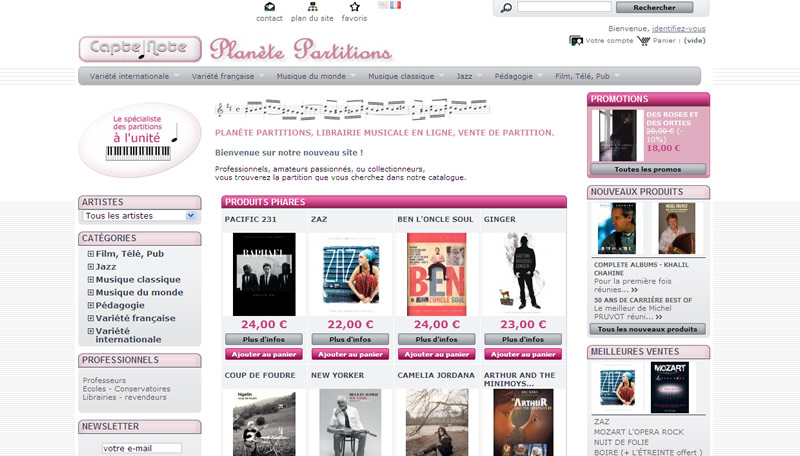The image size is (800, 456).
Task: Open the Coup de Foudre cover thumbnail
Action: (264, 422)
